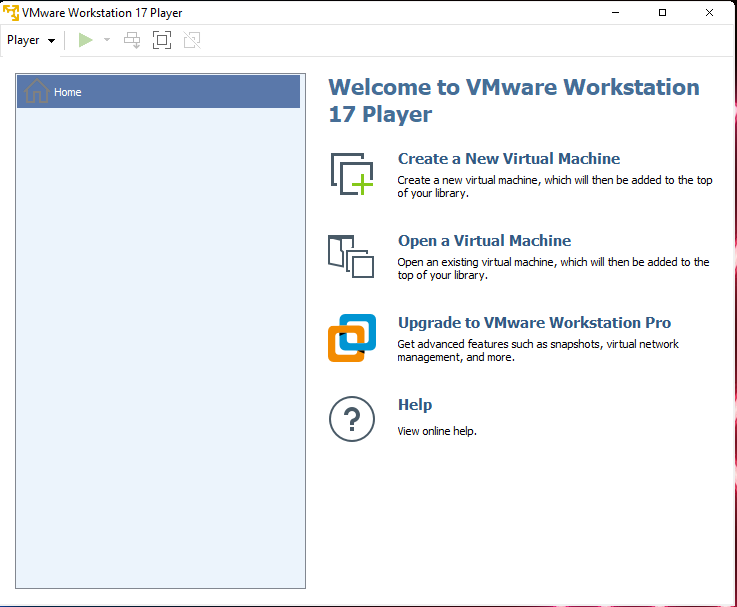Close the VMware Workstation Player window
Viewport: 737px width, 607px height.
point(709,13)
